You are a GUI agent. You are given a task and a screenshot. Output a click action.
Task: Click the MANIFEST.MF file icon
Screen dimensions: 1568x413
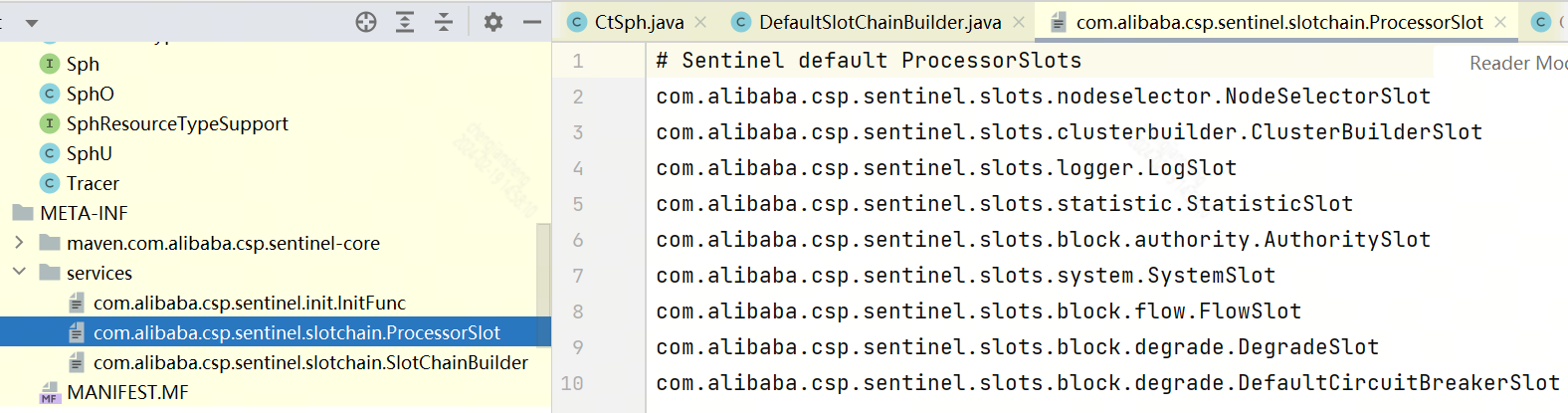click(x=50, y=393)
